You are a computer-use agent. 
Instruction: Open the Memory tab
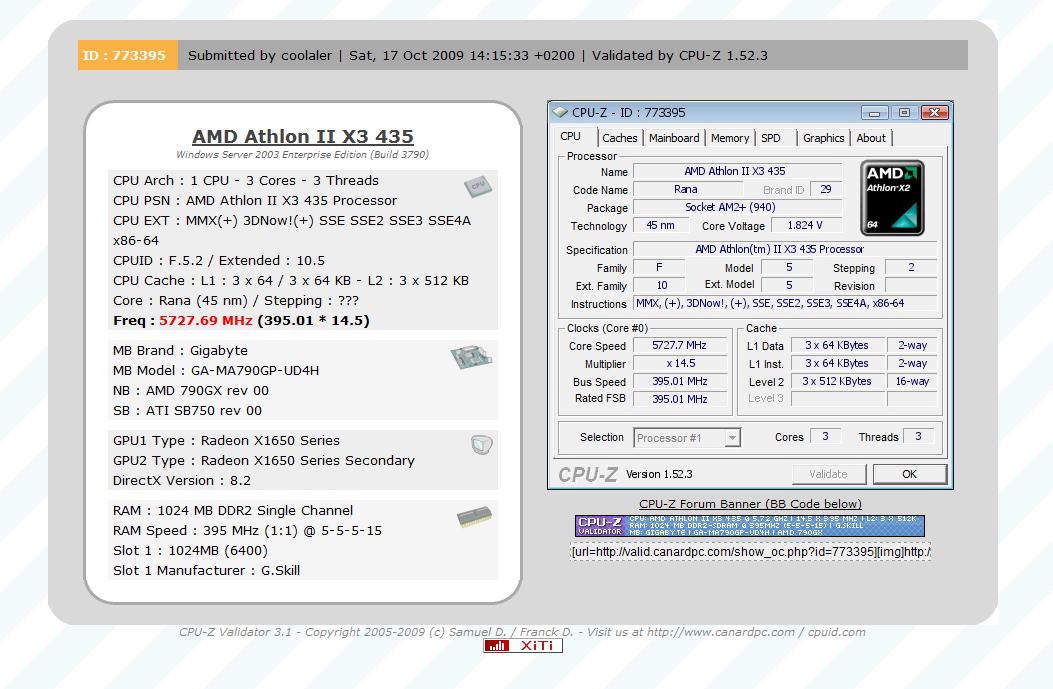tap(729, 138)
